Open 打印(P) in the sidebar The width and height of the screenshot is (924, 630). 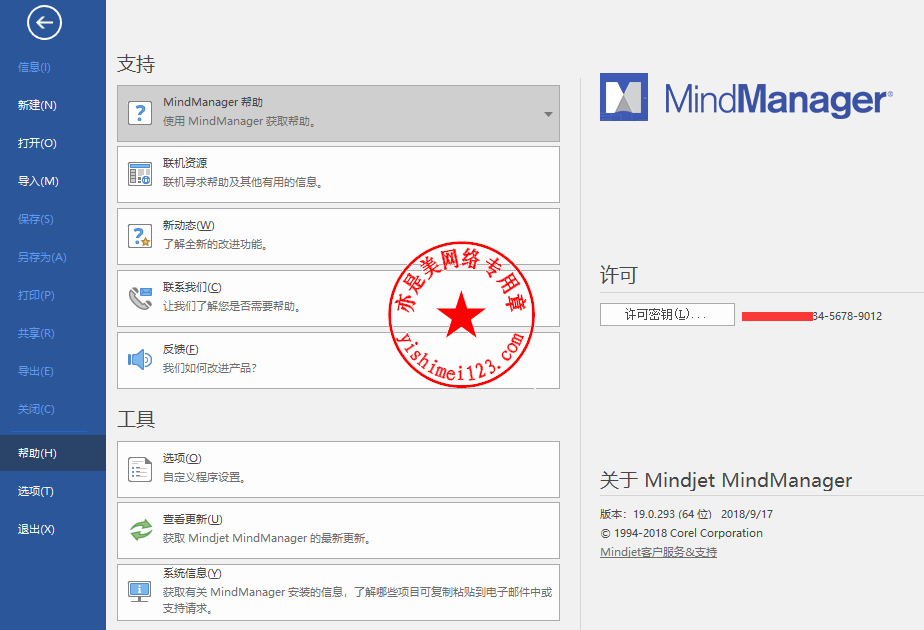pyautogui.click(x=36, y=295)
